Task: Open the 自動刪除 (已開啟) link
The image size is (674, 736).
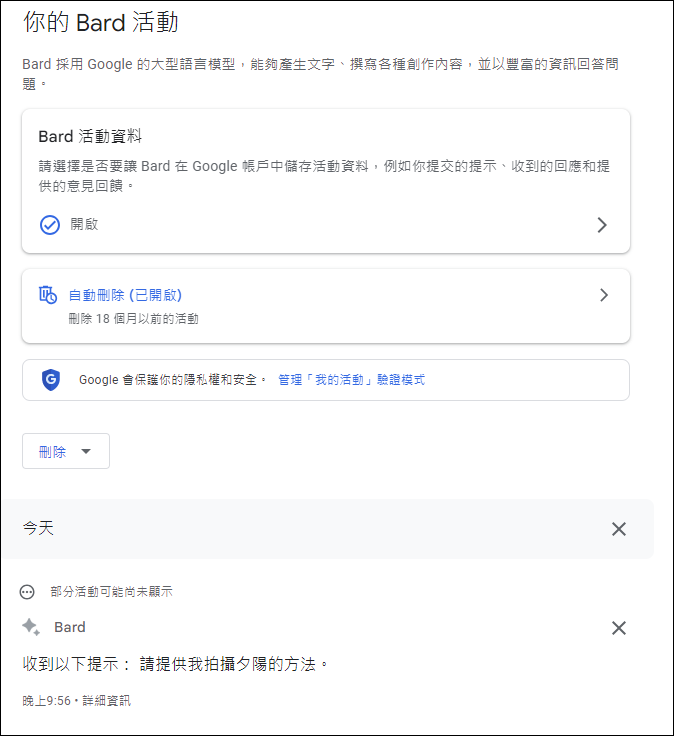Action: (125, 295)
